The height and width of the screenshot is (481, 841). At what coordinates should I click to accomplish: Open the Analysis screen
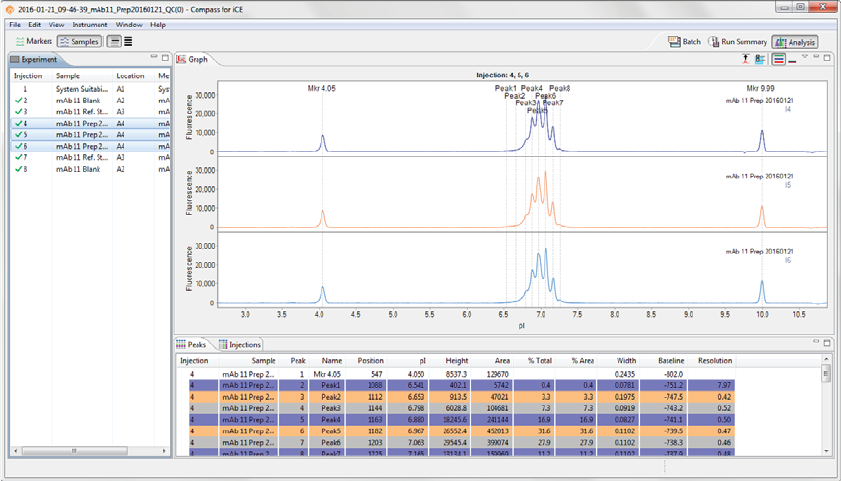pos(795,42)
